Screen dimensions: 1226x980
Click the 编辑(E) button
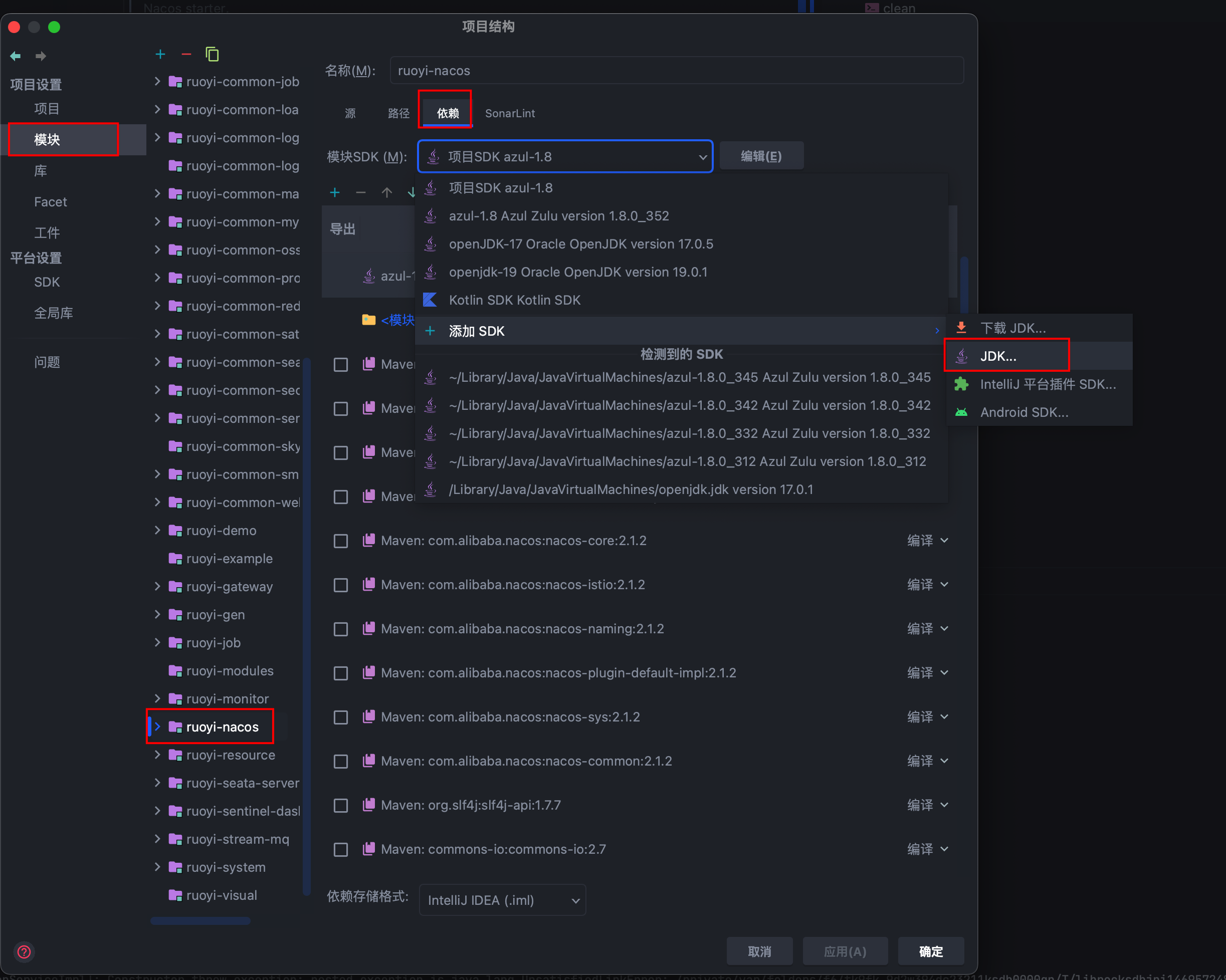coord(761,155)
